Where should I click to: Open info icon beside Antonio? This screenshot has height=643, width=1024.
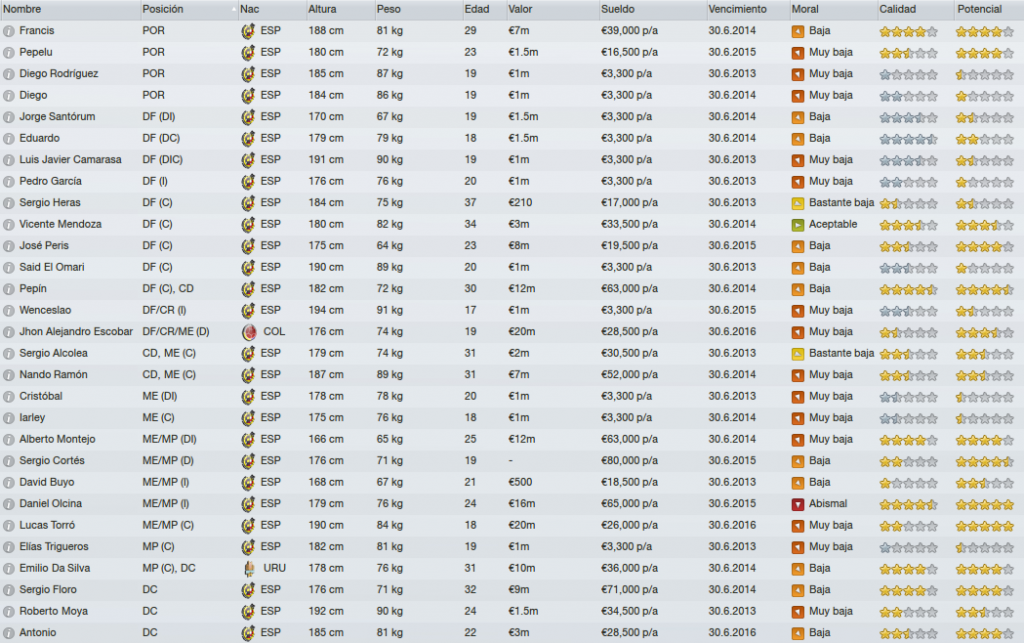8,633
